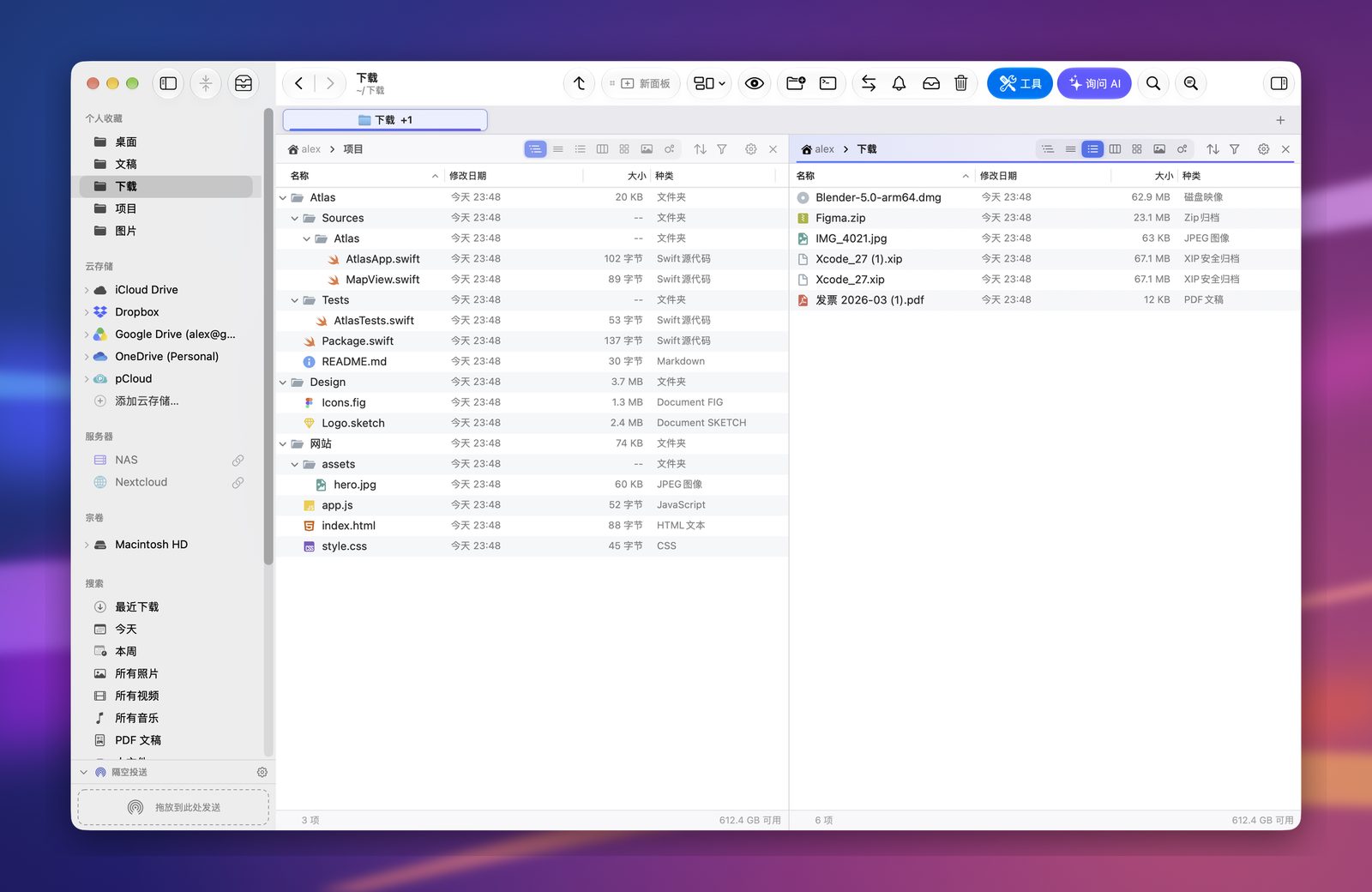This screenshot has height=892, width=1372.
Task: Open sort options in the 下载 pane
Action: pyautogui.click(x=1213, y=149)
